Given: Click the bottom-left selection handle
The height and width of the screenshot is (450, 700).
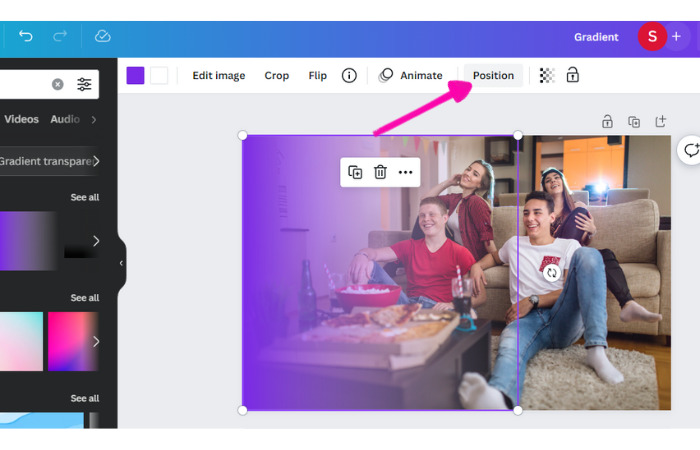Looking at the screenshot, I should point(242,411).
